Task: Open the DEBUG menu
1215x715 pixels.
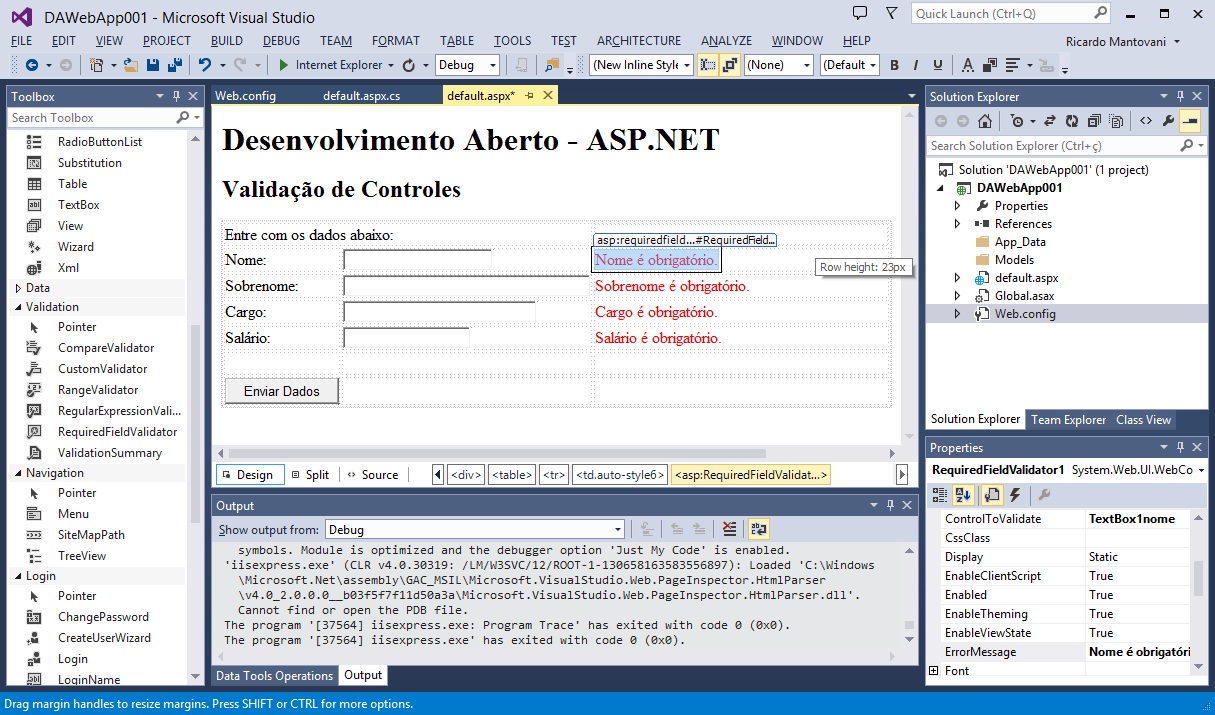Action: (x=281, y=41)
